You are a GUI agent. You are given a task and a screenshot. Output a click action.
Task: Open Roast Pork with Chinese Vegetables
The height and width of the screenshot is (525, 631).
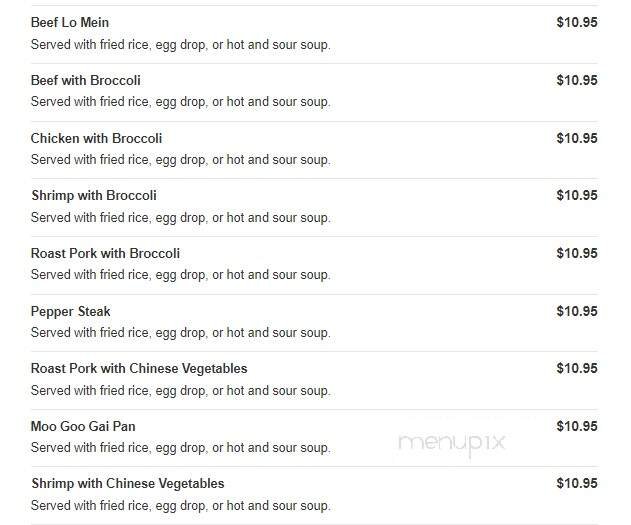[139, 368]
